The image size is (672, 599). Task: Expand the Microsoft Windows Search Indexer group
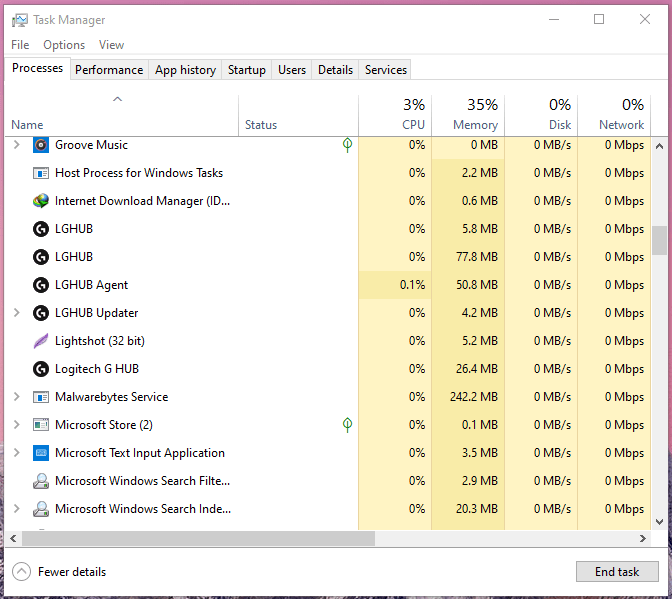[x=17, y=509]
